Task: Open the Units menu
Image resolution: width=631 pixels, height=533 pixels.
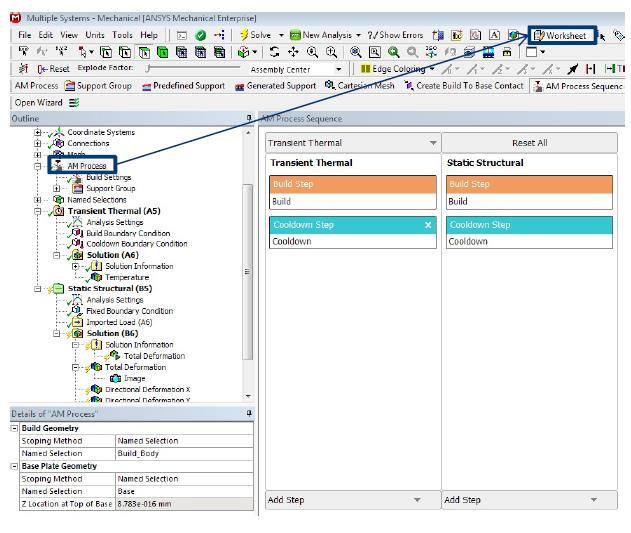Action: point(95,35)
